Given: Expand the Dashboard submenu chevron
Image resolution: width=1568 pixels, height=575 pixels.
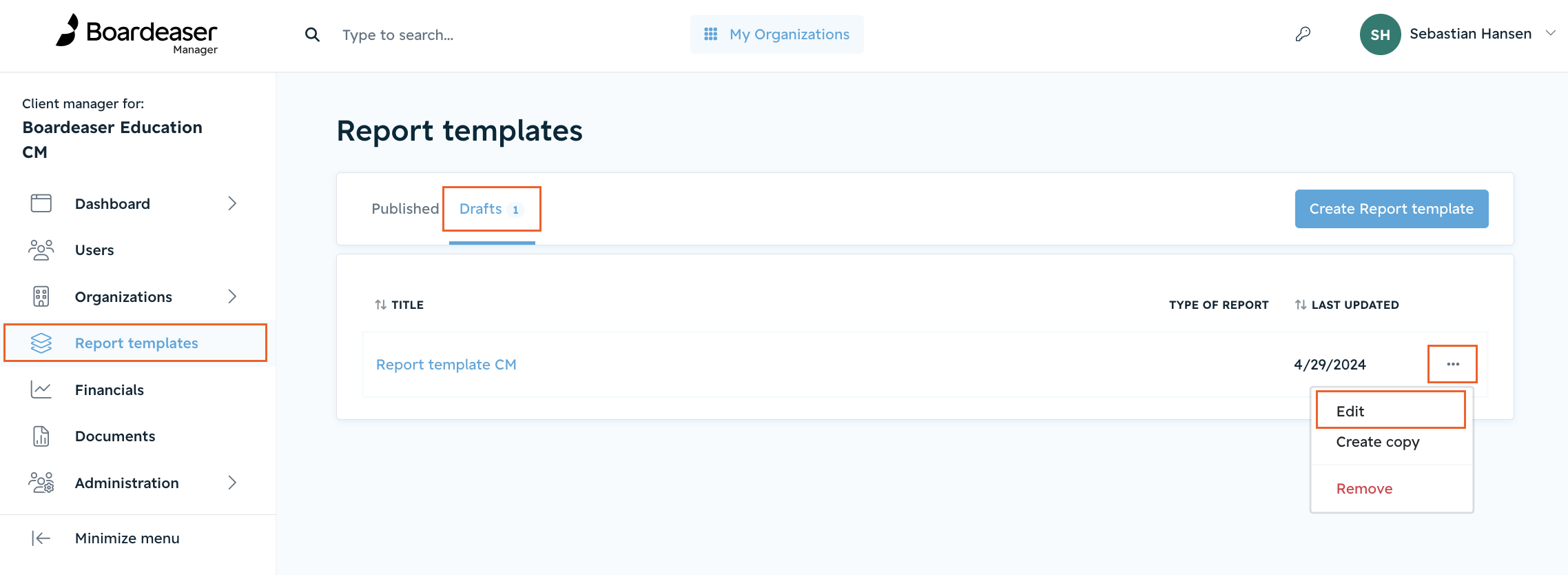Looking at the screenshot, I should click(x=232, y=203).
